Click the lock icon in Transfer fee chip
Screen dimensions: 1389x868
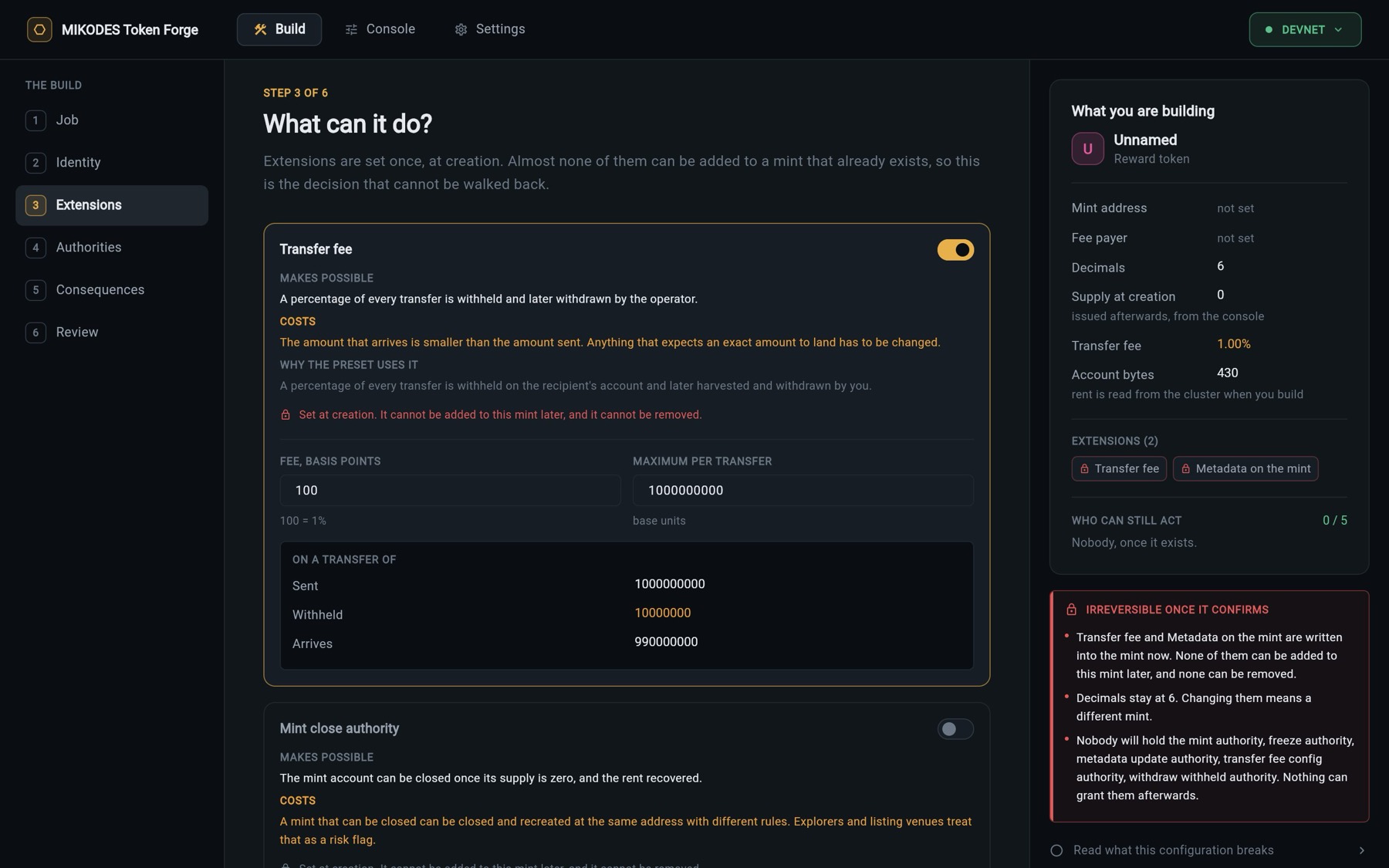(1084, 469)
